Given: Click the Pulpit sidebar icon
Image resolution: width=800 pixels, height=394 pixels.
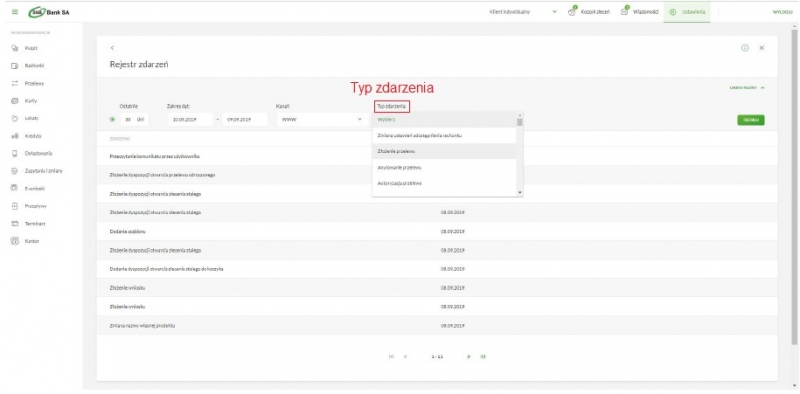Looking at the screenshot, I should click(14, 48).
